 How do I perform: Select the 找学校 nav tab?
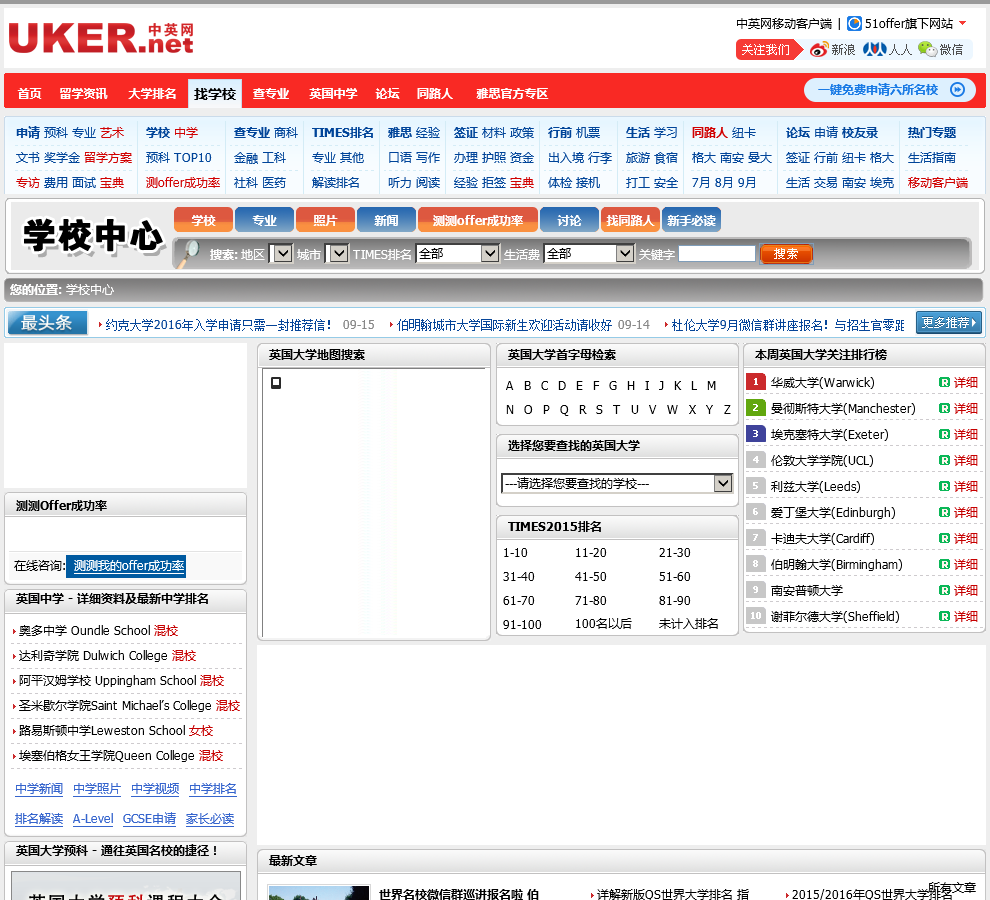click(215, 93)
